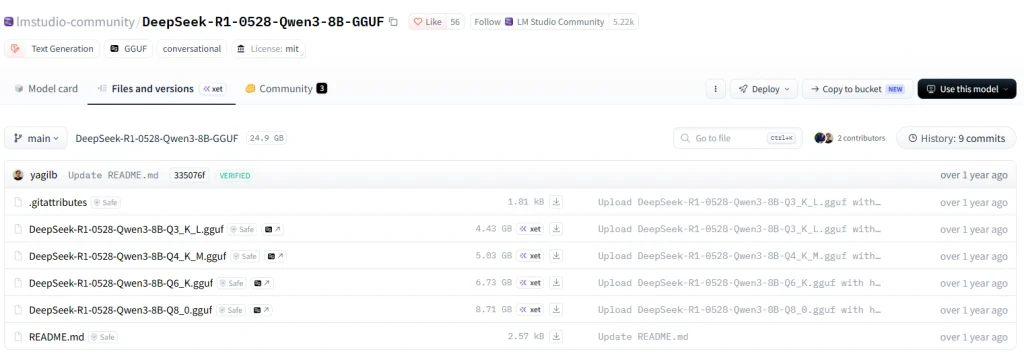This screenshot has width=1024, height=360.
Task: Download the Q8_0.gguf file
Action: point(556,309)
